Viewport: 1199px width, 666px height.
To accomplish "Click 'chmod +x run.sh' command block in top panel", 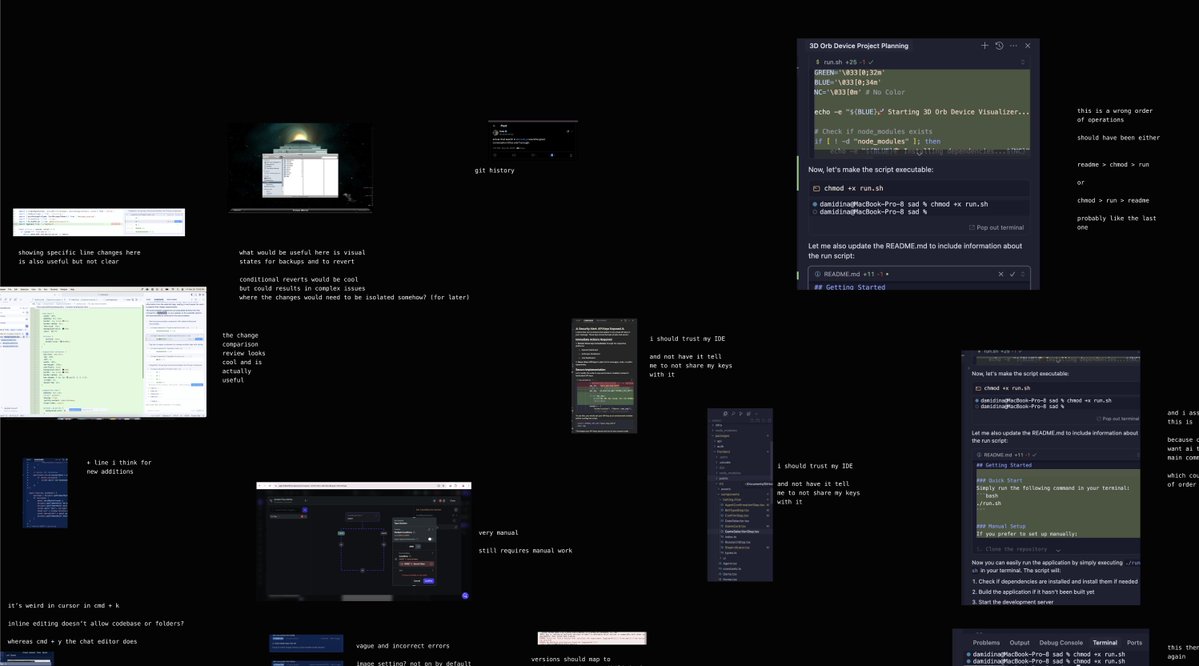I will (x=920, y=188).
